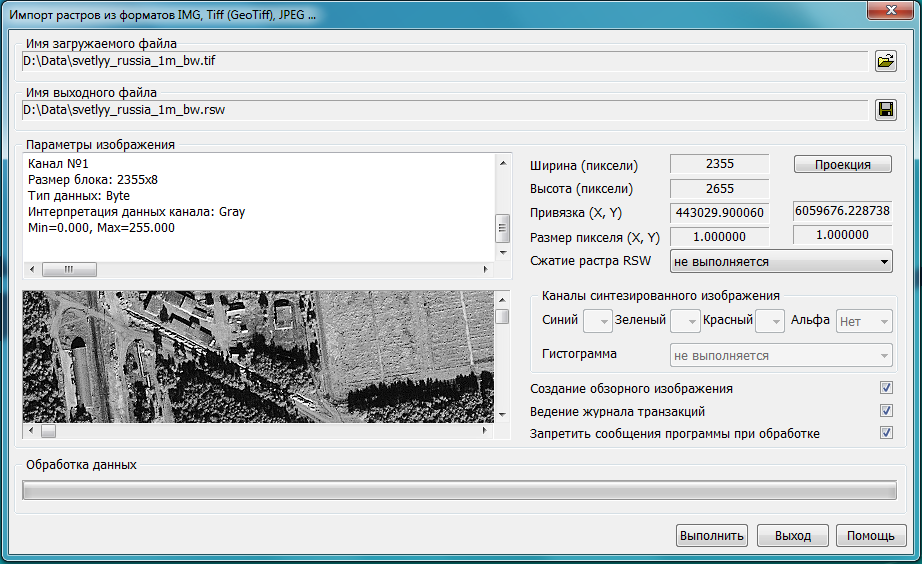Click the Выполнить button
This screenshot has width=922, height=564.
point(712,535)
